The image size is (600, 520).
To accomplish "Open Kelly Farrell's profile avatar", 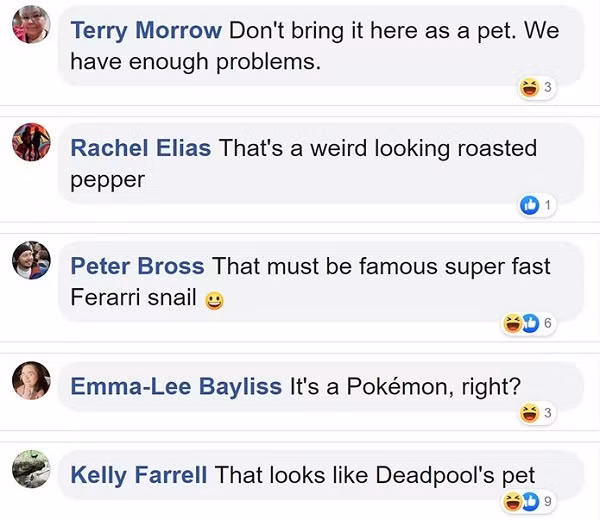I will coord(30,468).
